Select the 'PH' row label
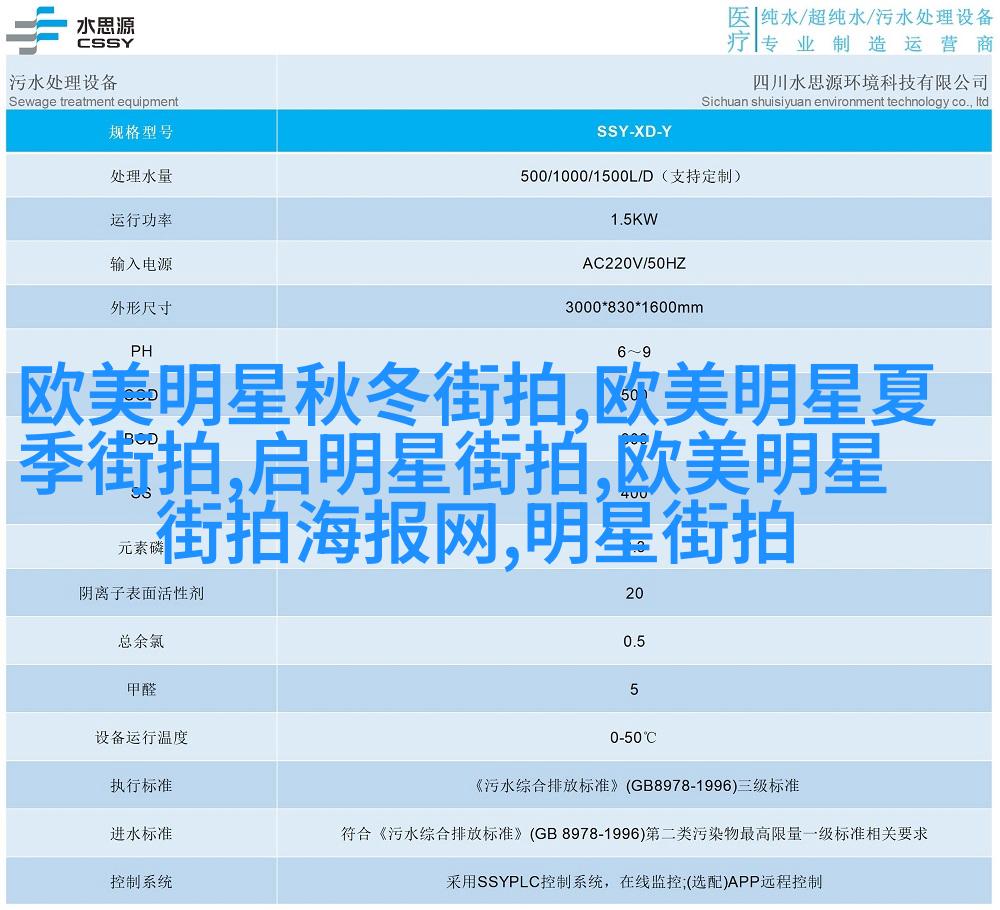 (x=142, y=351)
